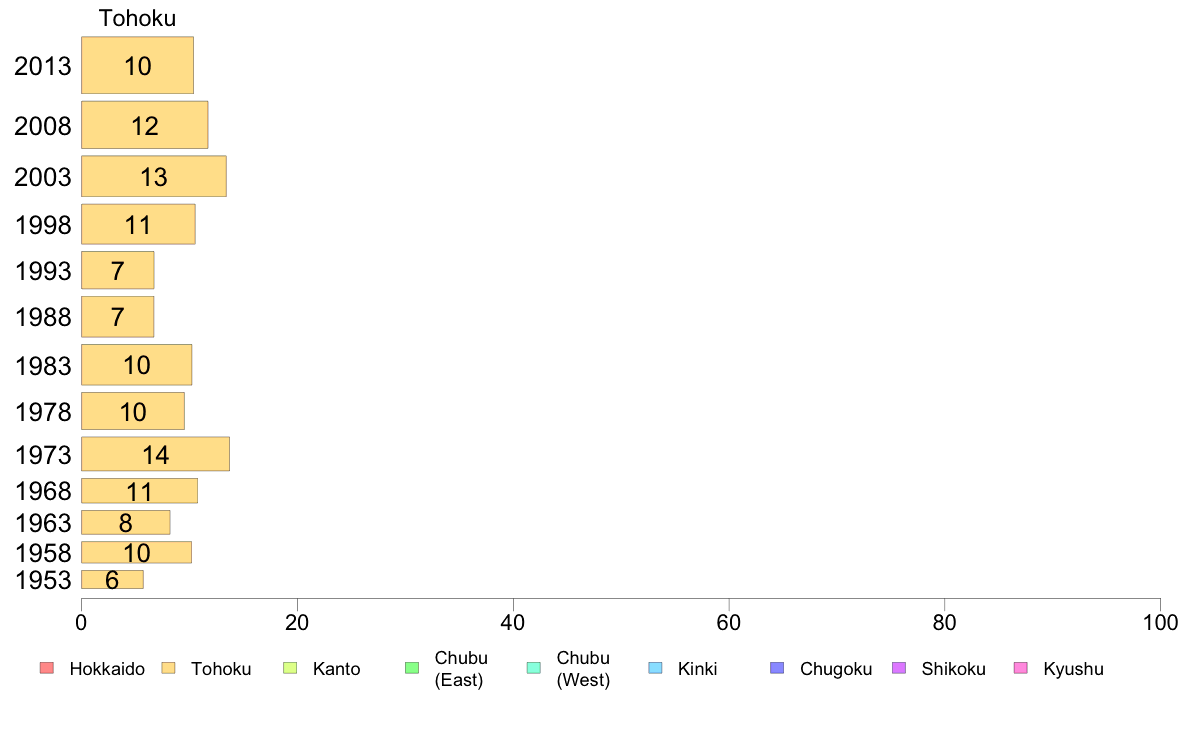Click the Tohoku column header title
The width and height of the screenshot is (1188, 736).
(137, 18)
